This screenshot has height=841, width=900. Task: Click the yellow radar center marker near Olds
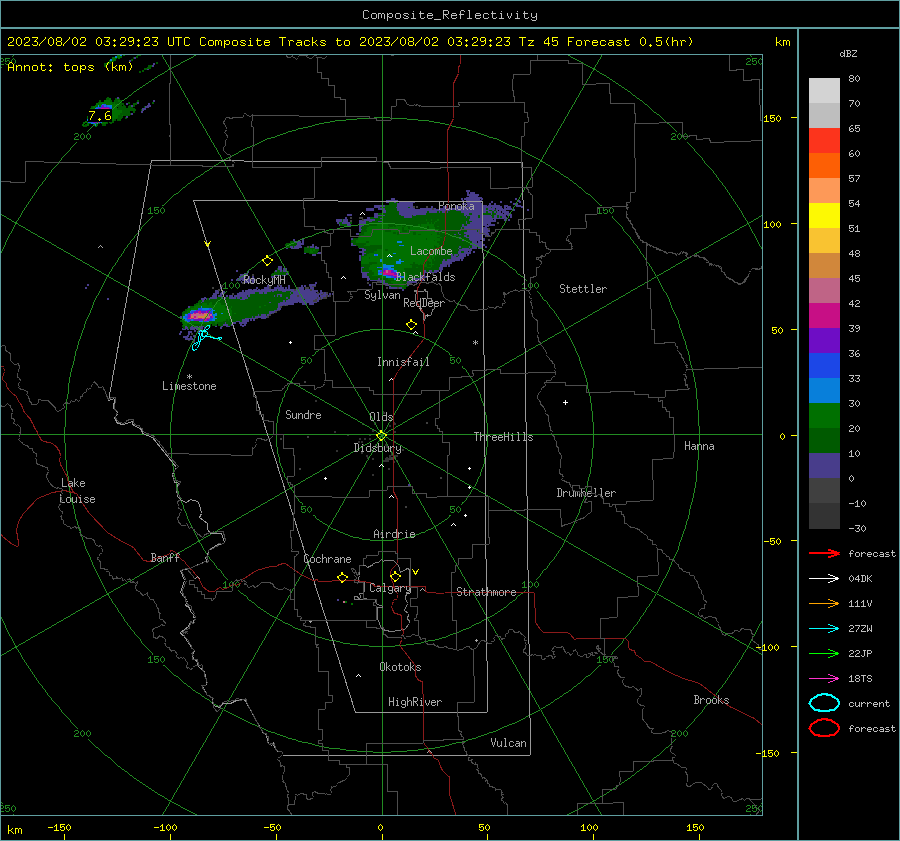pyautogui.click(x=381, y=436)
